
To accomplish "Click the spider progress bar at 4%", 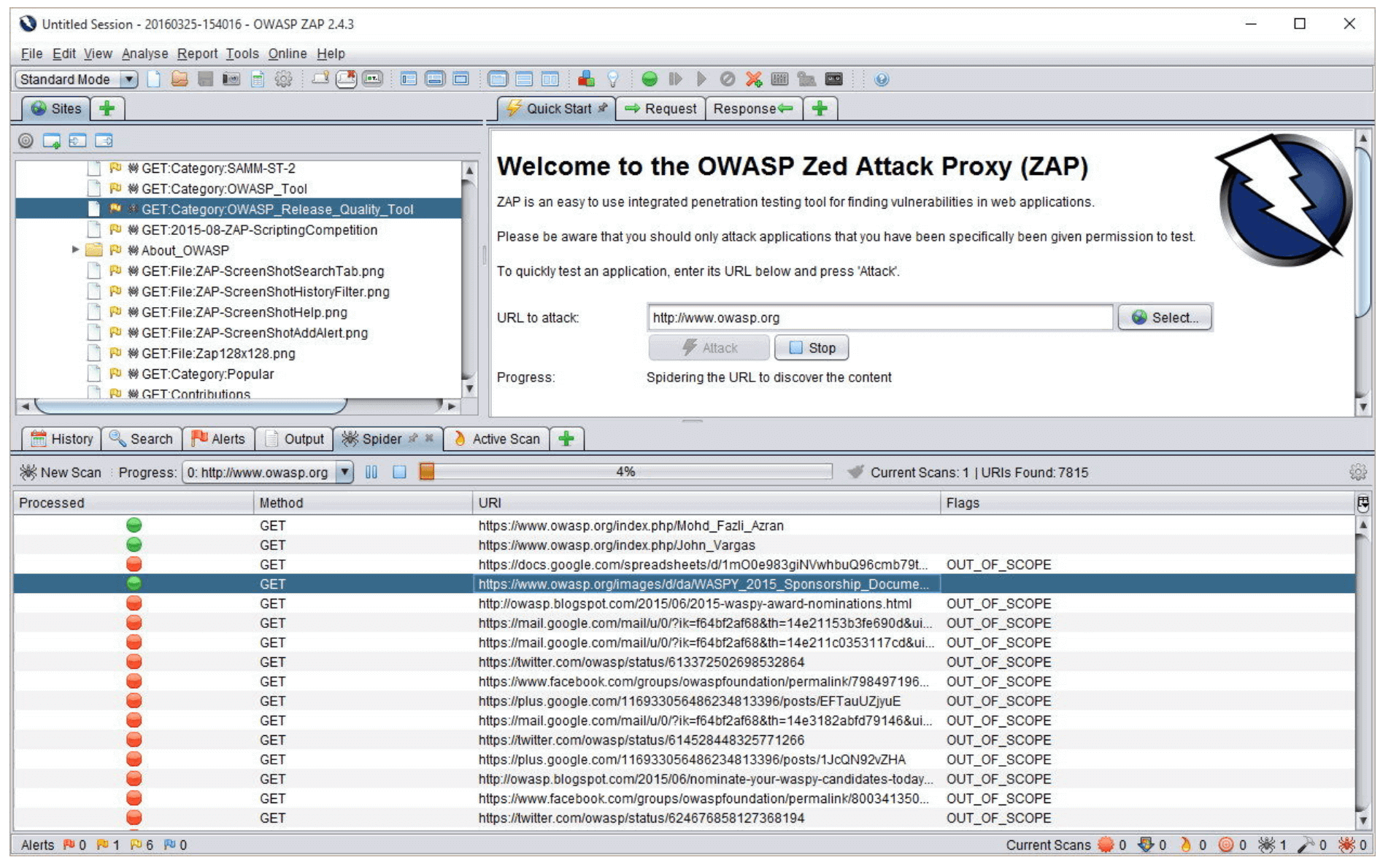I will click(x=625, y=472).
